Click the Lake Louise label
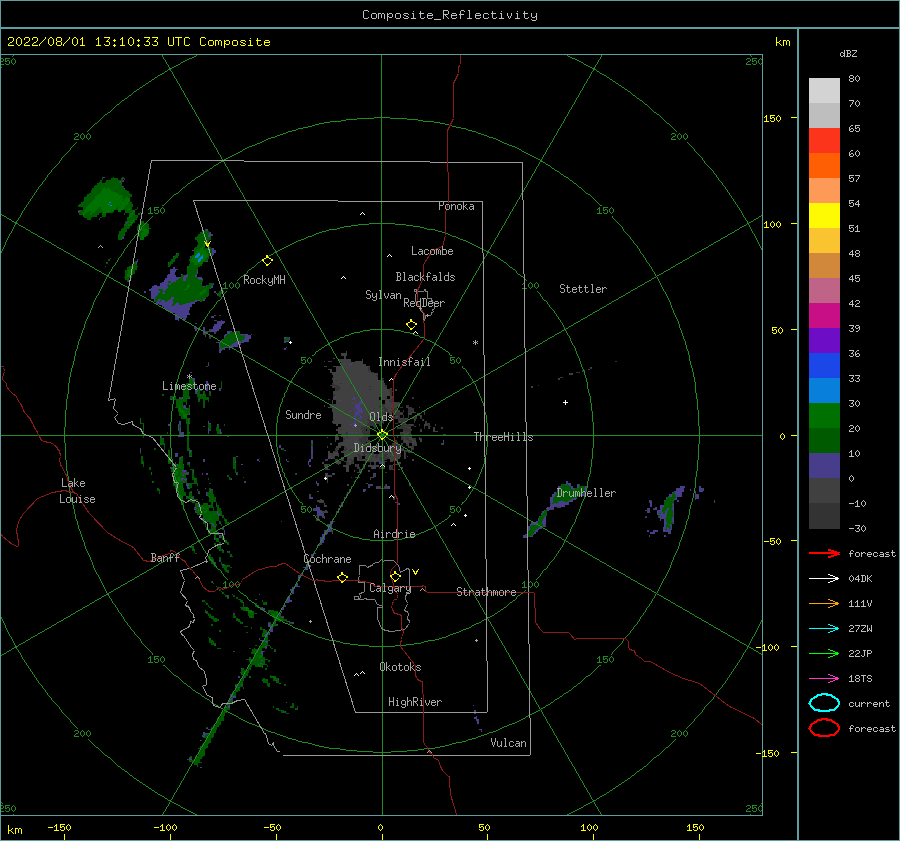 point(77,491)
